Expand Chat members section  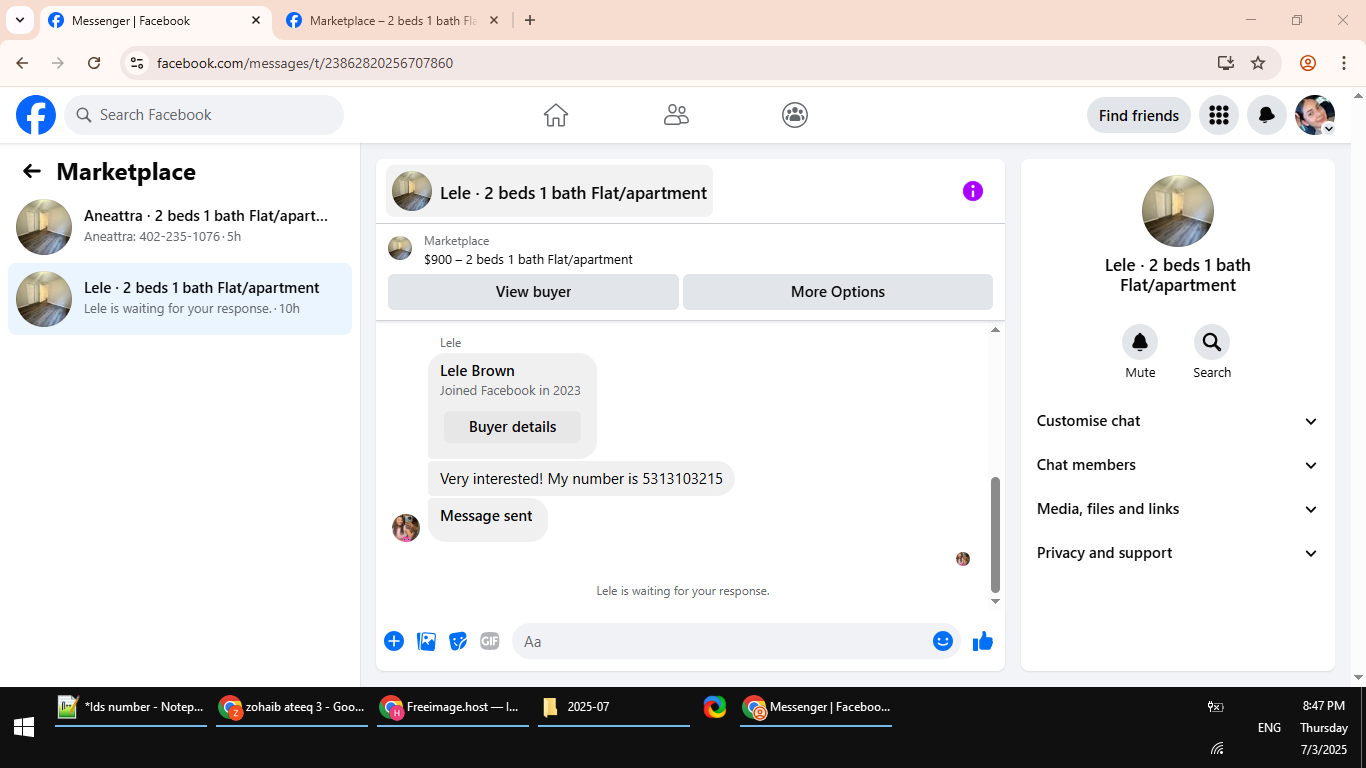tap(1178, 465)
